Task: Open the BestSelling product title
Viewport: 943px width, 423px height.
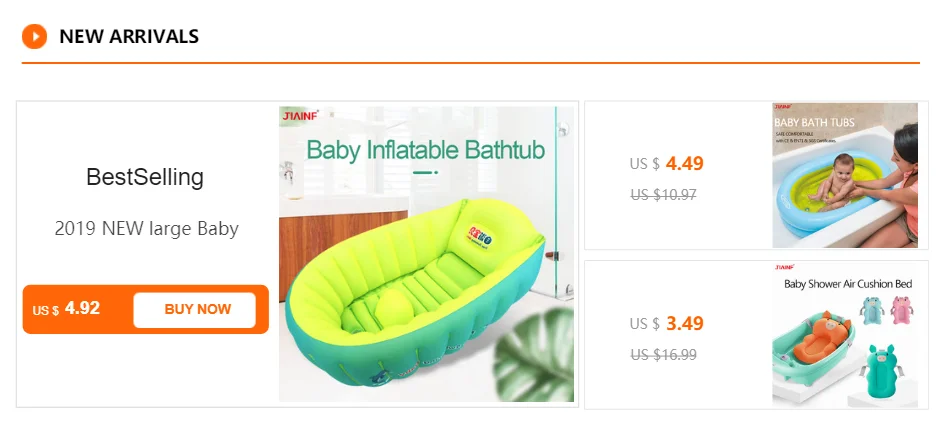Action: [145, 178]
